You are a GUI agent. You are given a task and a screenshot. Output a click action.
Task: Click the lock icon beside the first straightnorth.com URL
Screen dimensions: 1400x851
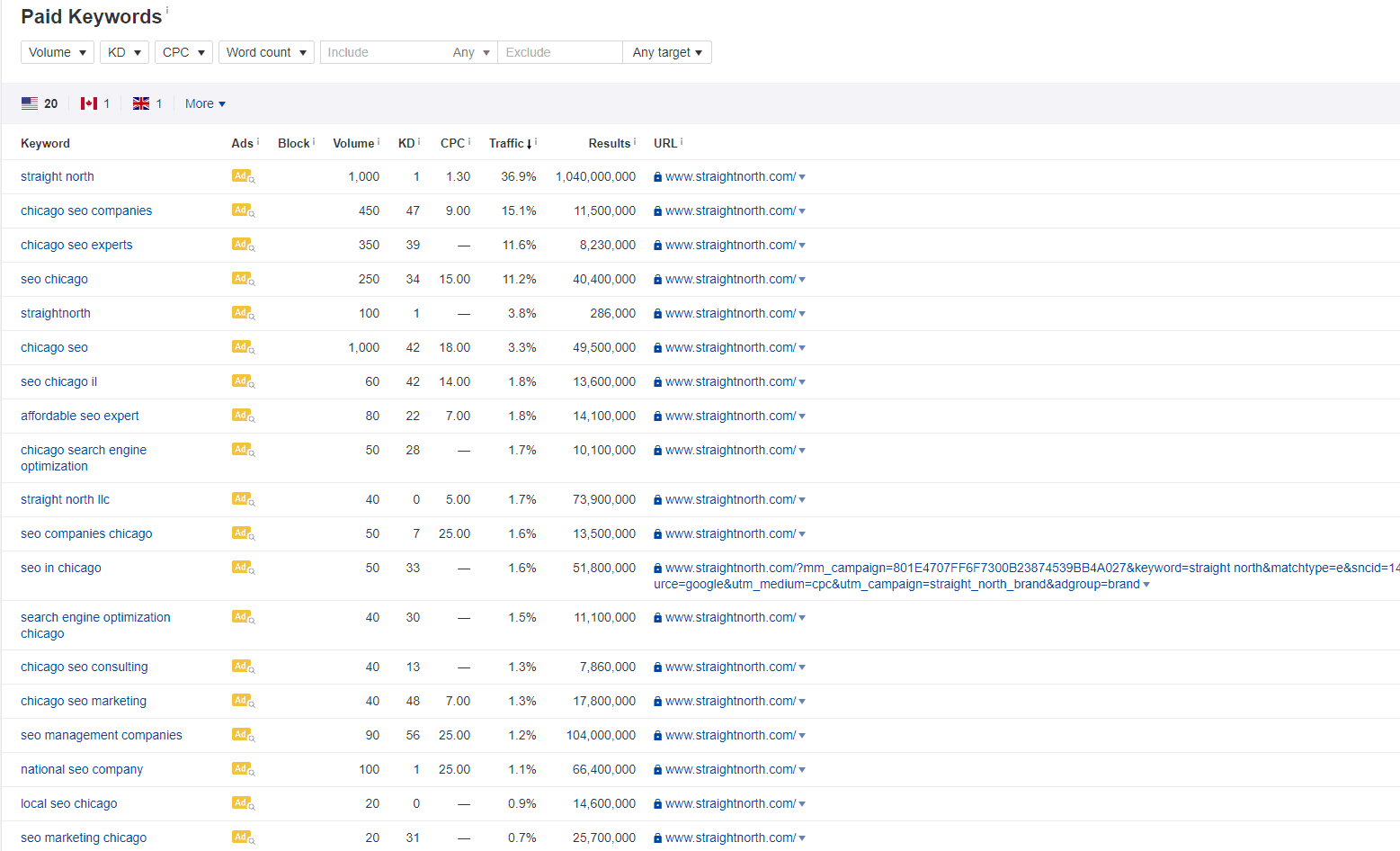pyautogui.click(x=657, y=176)
